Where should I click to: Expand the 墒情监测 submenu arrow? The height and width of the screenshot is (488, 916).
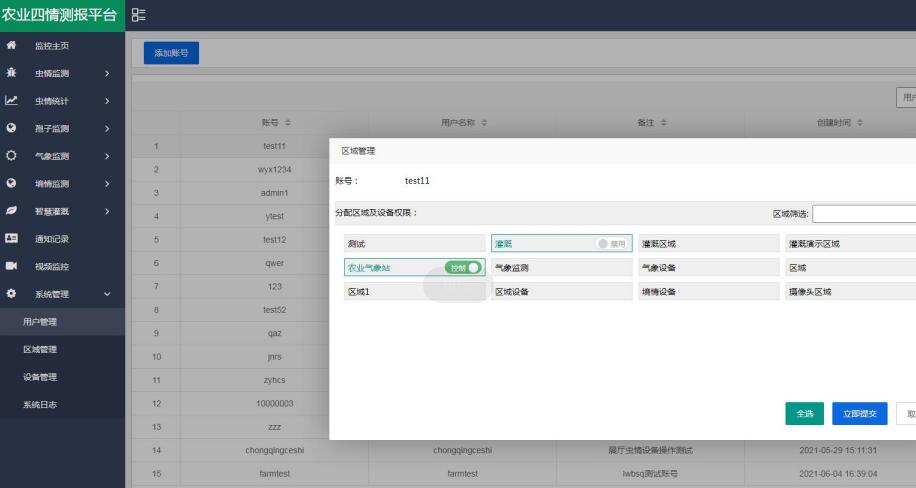pos(106,184)
